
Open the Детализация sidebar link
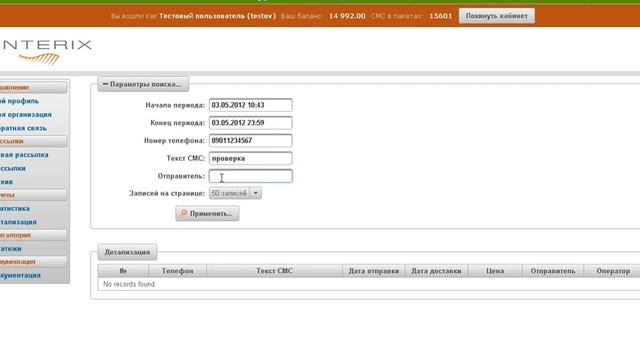point(18,222)
